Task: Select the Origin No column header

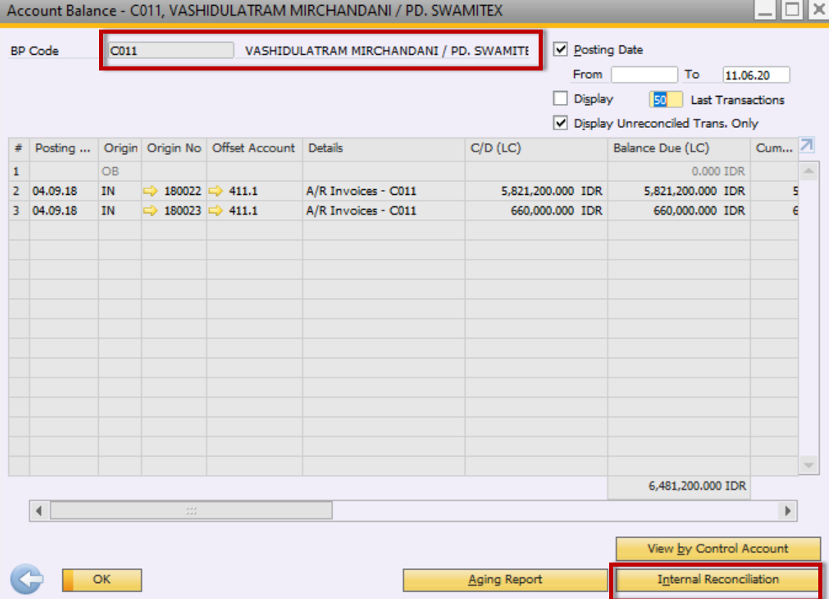Action: (174, 149)
